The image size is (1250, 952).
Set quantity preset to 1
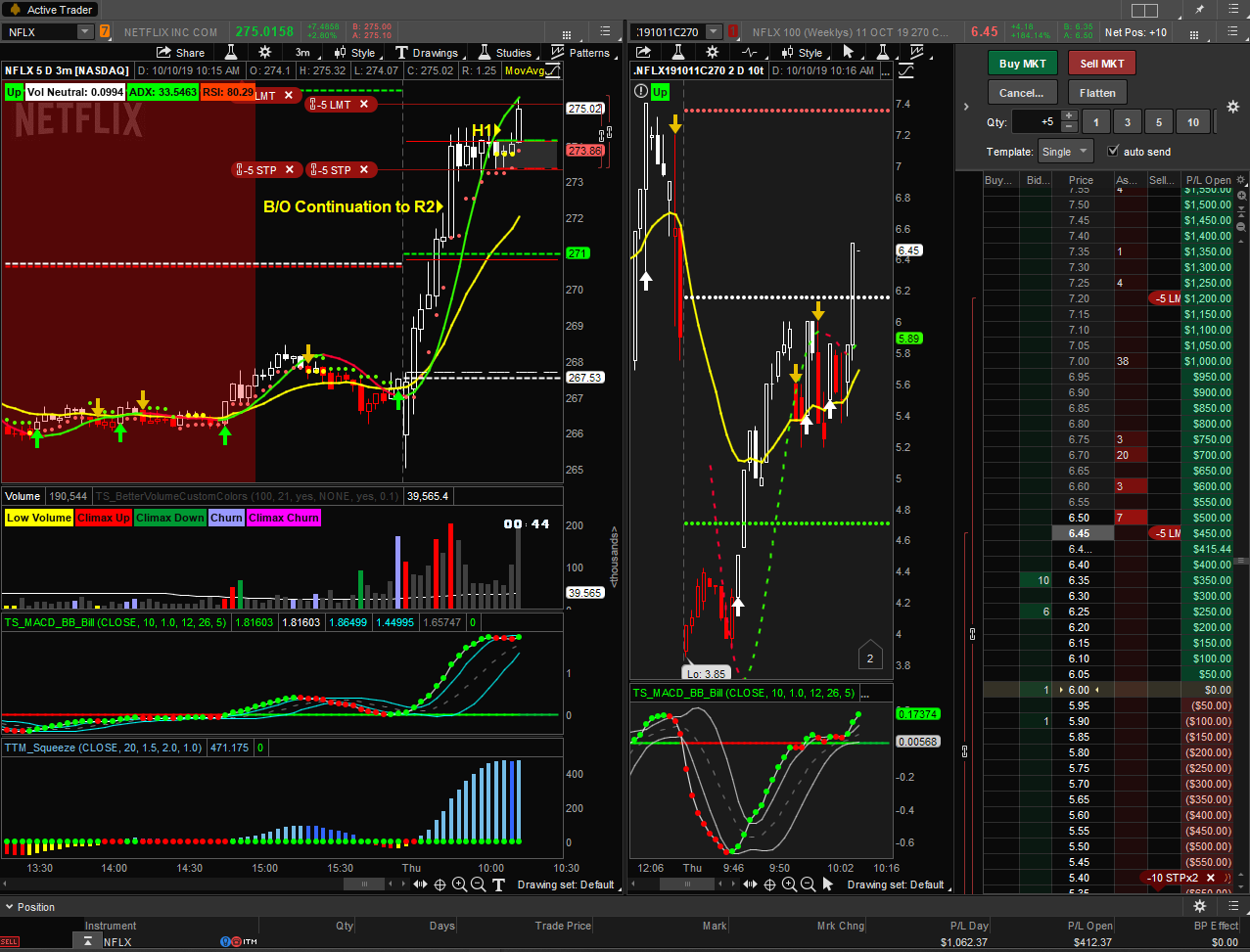pos(1096,122)
